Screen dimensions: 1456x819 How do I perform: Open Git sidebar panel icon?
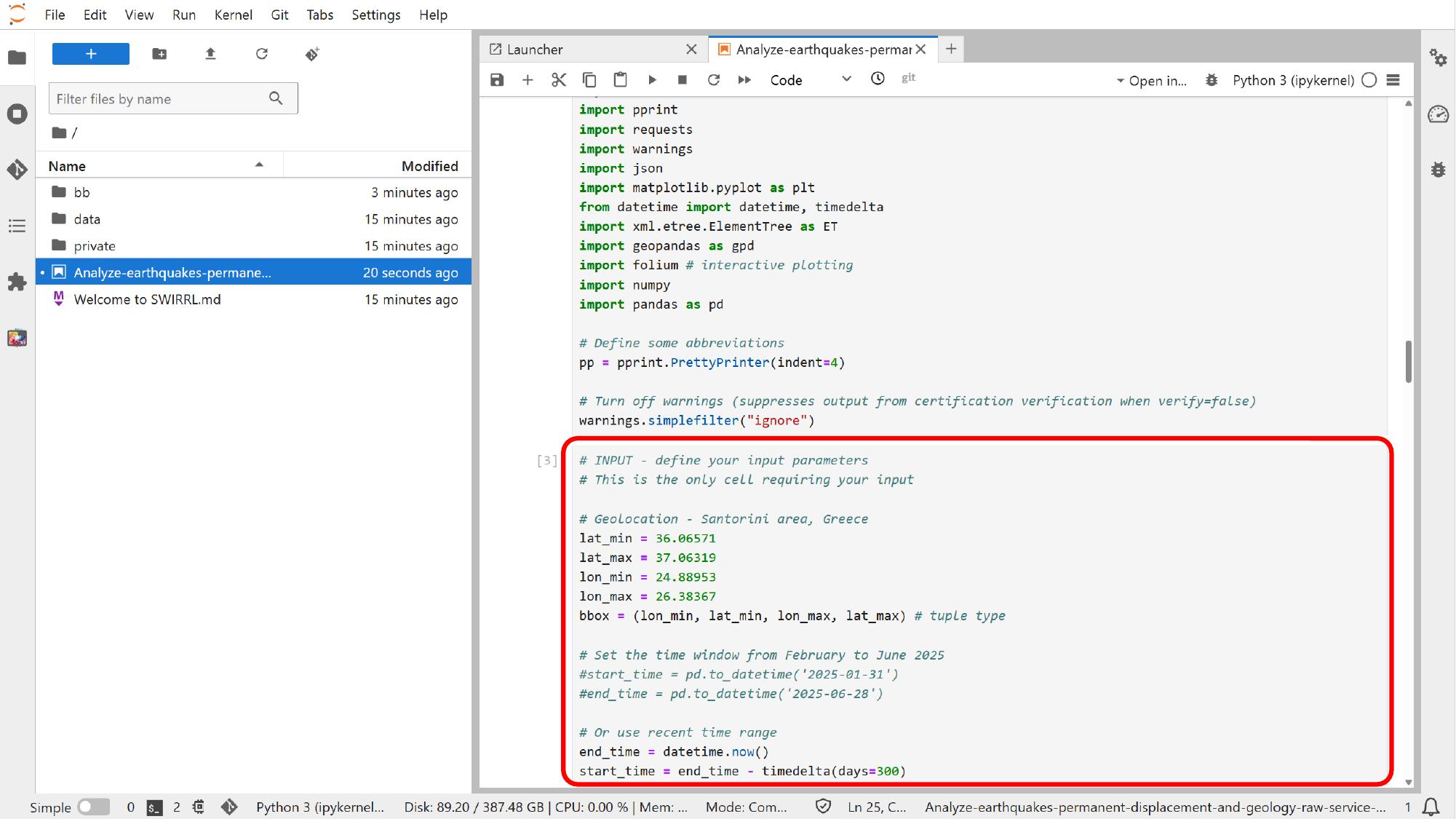(x=17, y=170)
